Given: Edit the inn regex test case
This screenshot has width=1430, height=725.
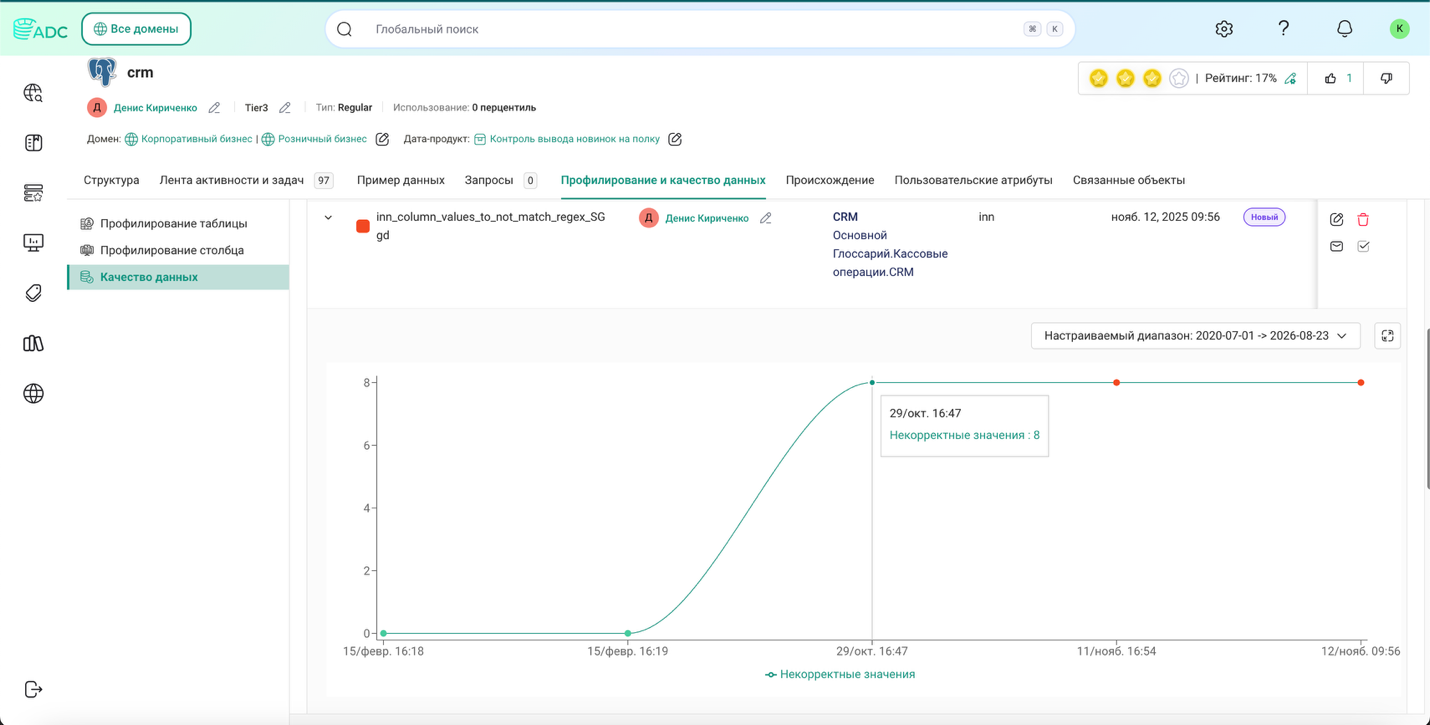Looking at the screenshot, I should [x=1337, y=219].
